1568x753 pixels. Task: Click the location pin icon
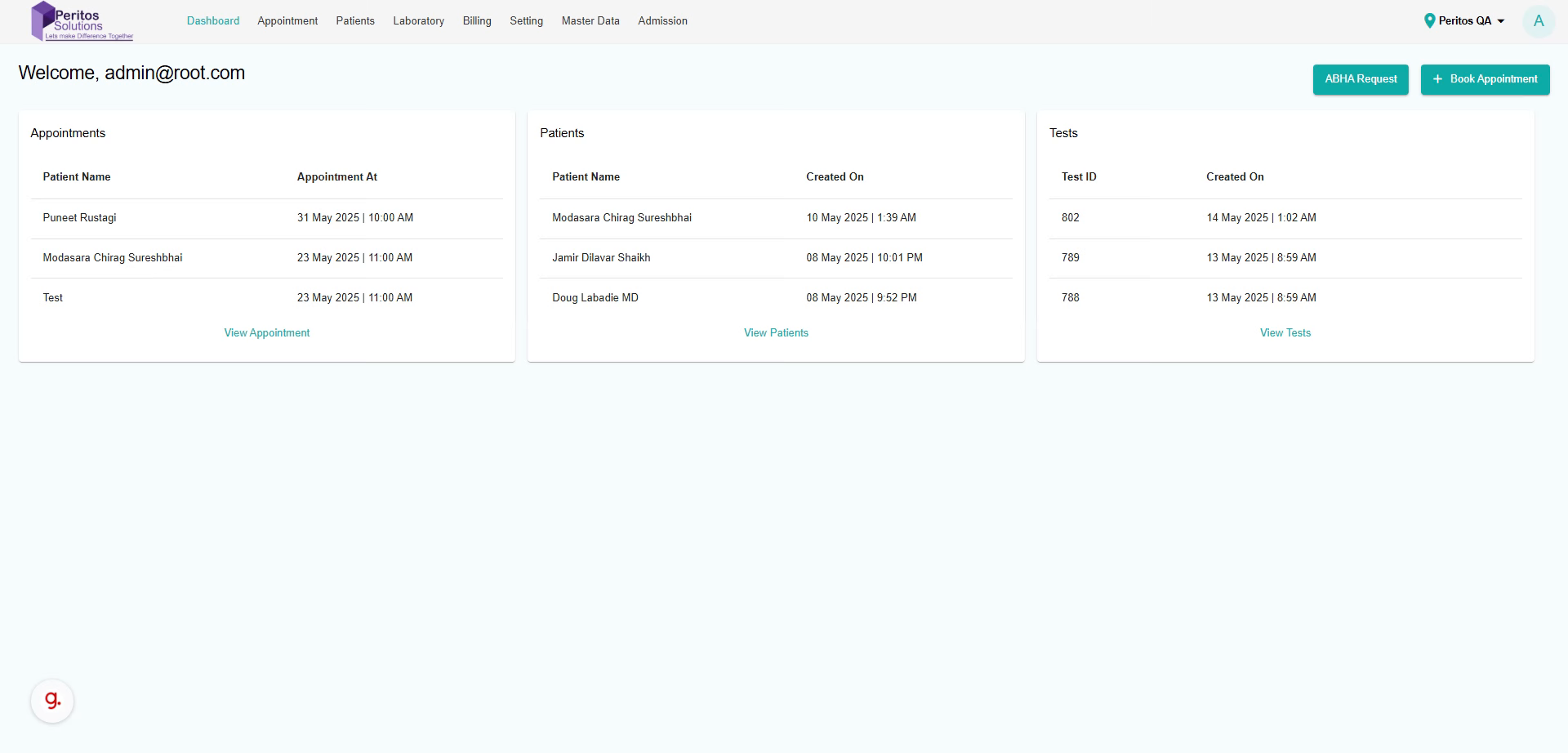pos(1429,21)
